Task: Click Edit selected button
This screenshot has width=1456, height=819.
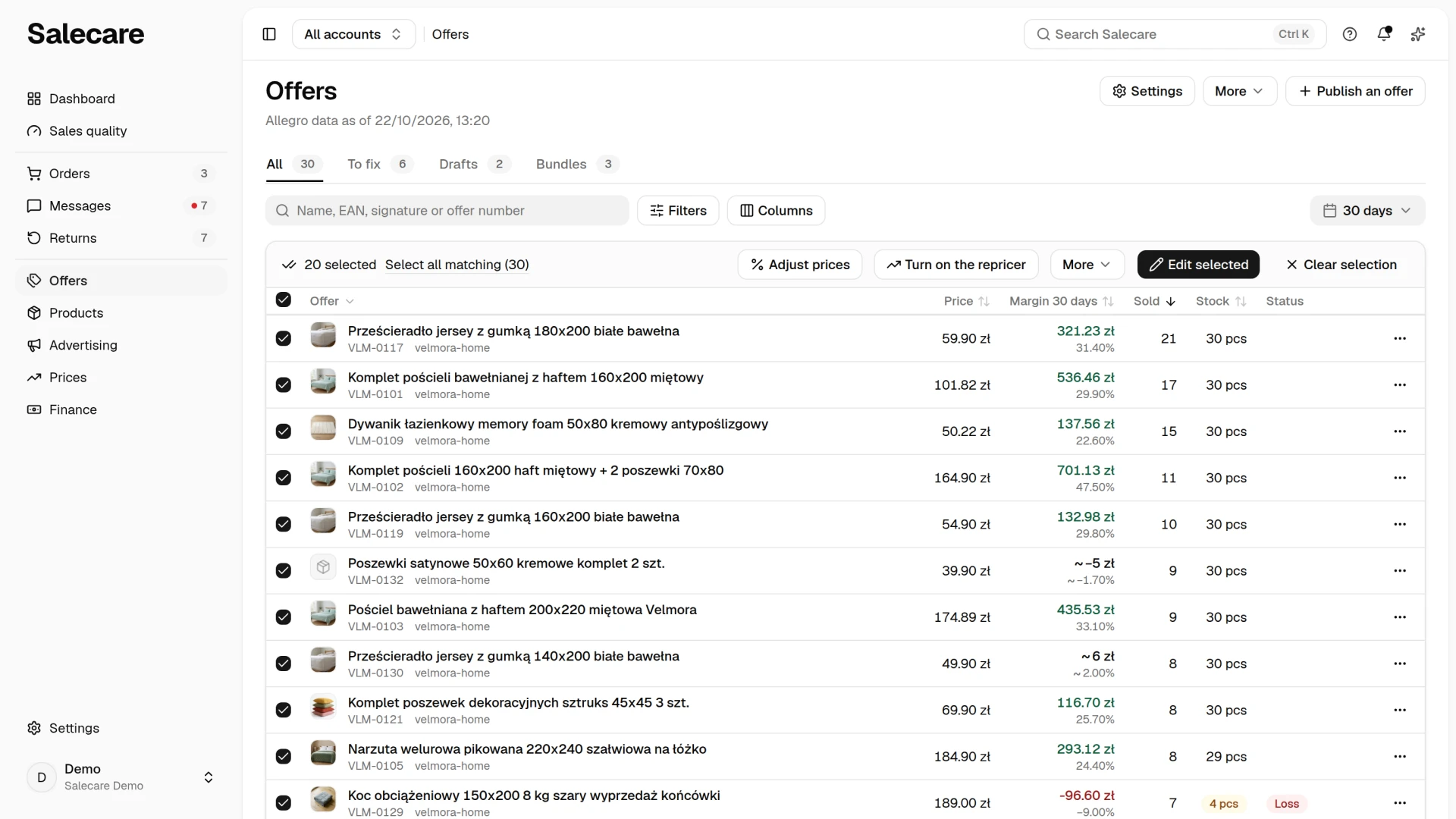Action: 1198,265
